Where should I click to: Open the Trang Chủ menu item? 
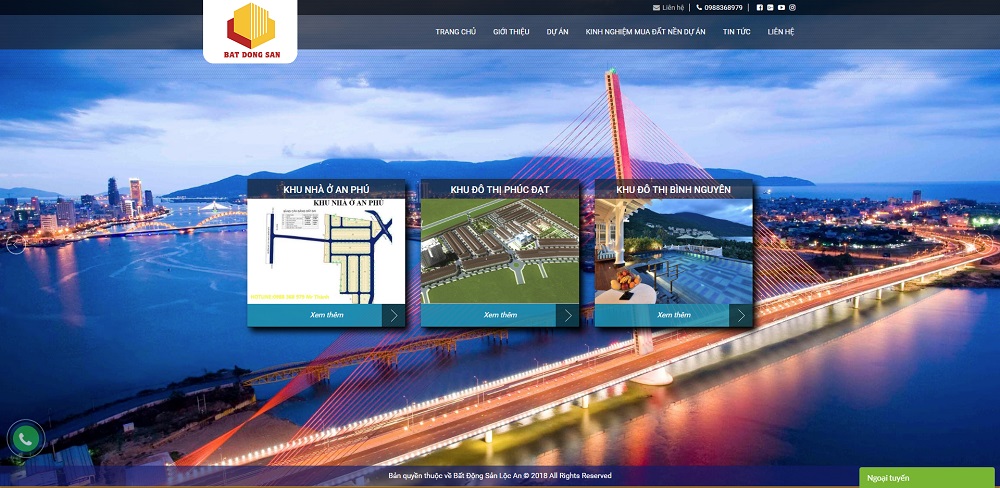pyautogui.click(x=455, y=32)
